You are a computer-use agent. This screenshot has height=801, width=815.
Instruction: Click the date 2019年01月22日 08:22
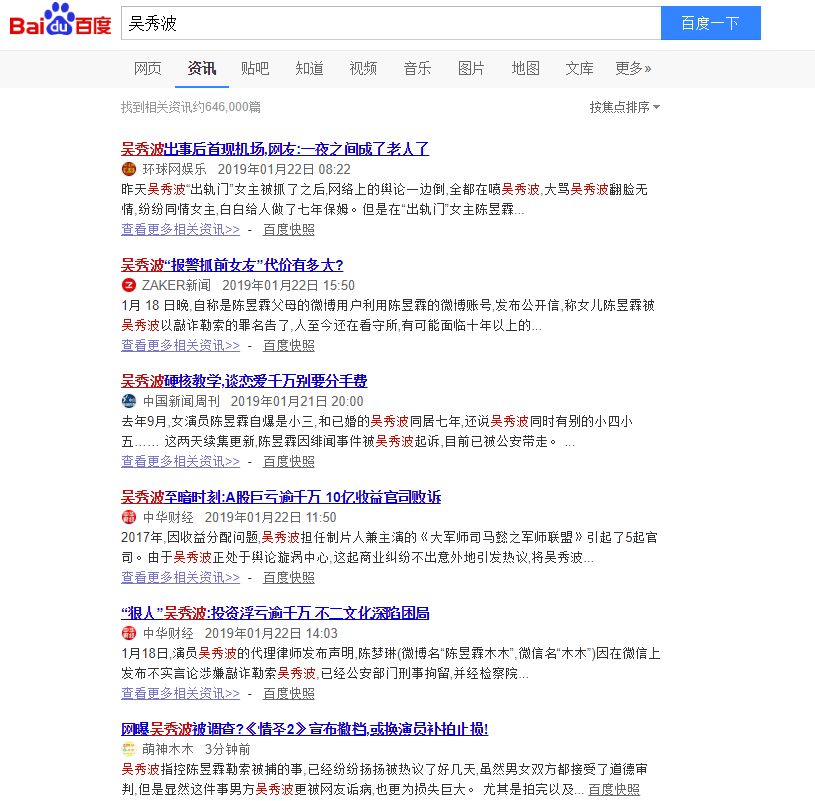pyautogui.click(x=284, y=169)
